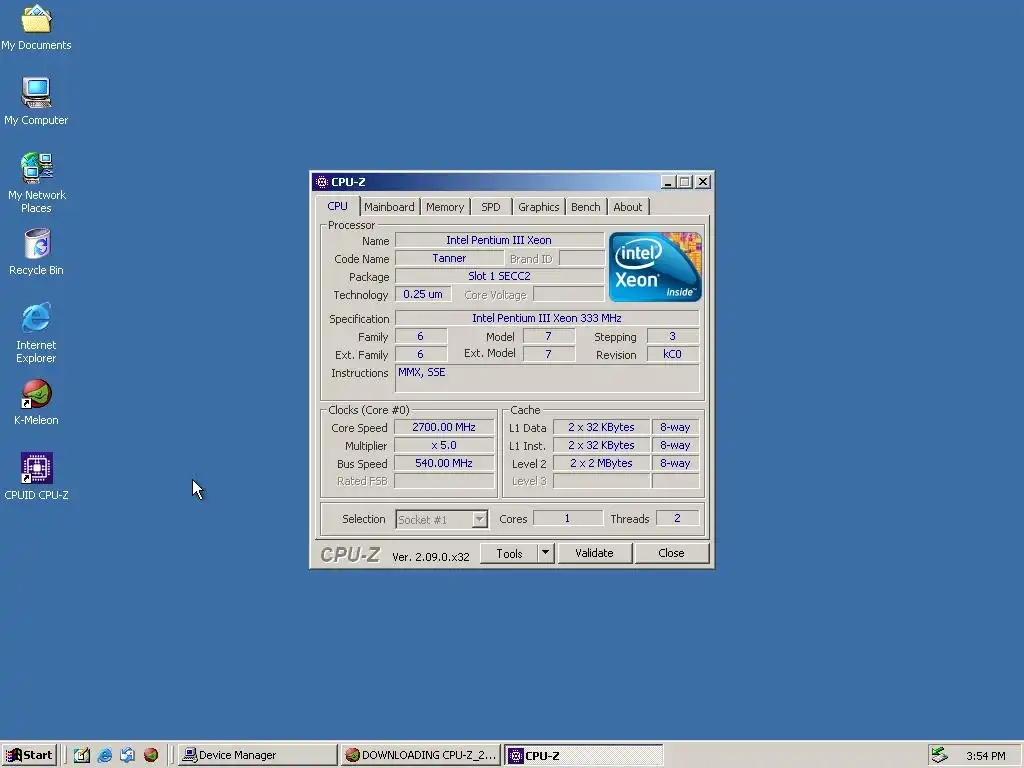Click the Technology value 0.25 um
This screenshot has height=768, width=1024.
[423, 295]
